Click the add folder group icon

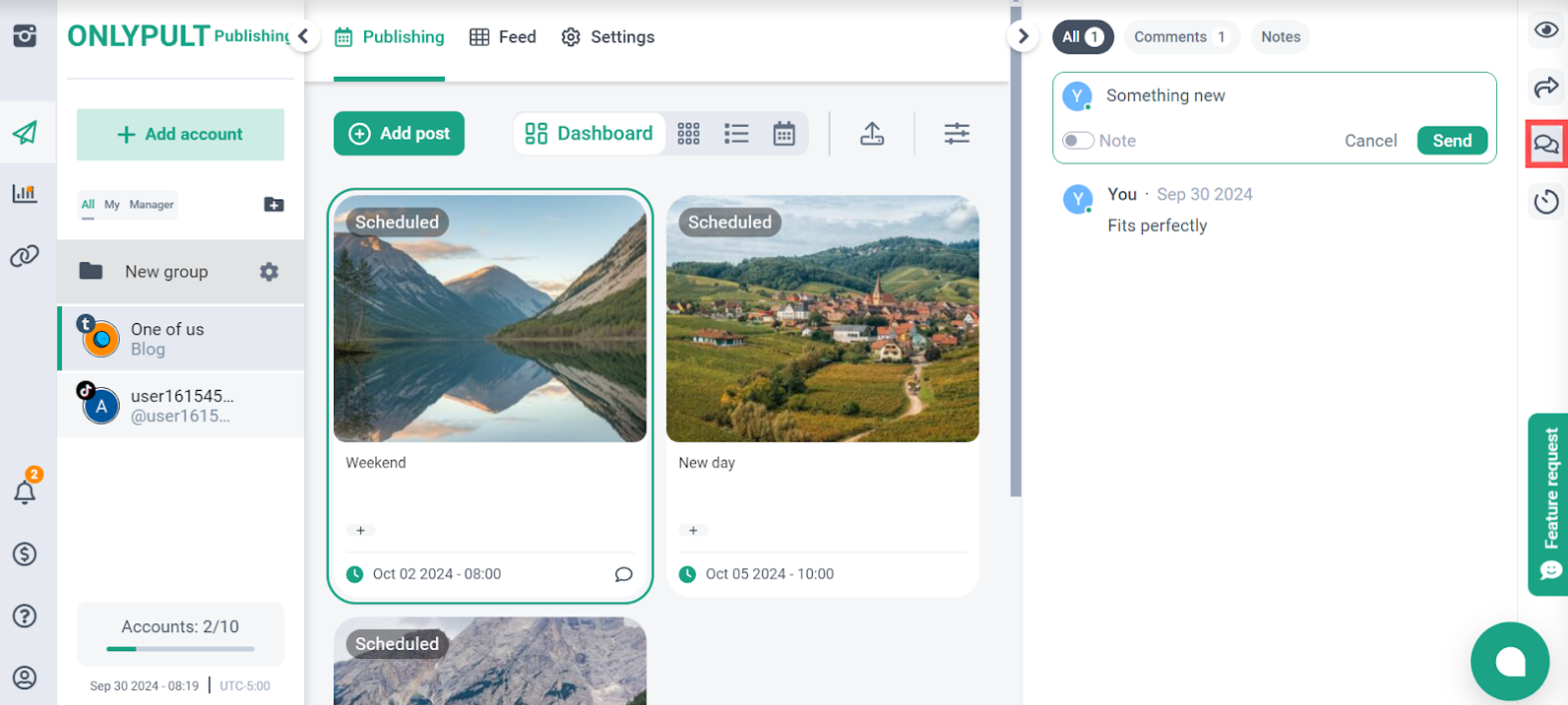(x=273, y=204)
